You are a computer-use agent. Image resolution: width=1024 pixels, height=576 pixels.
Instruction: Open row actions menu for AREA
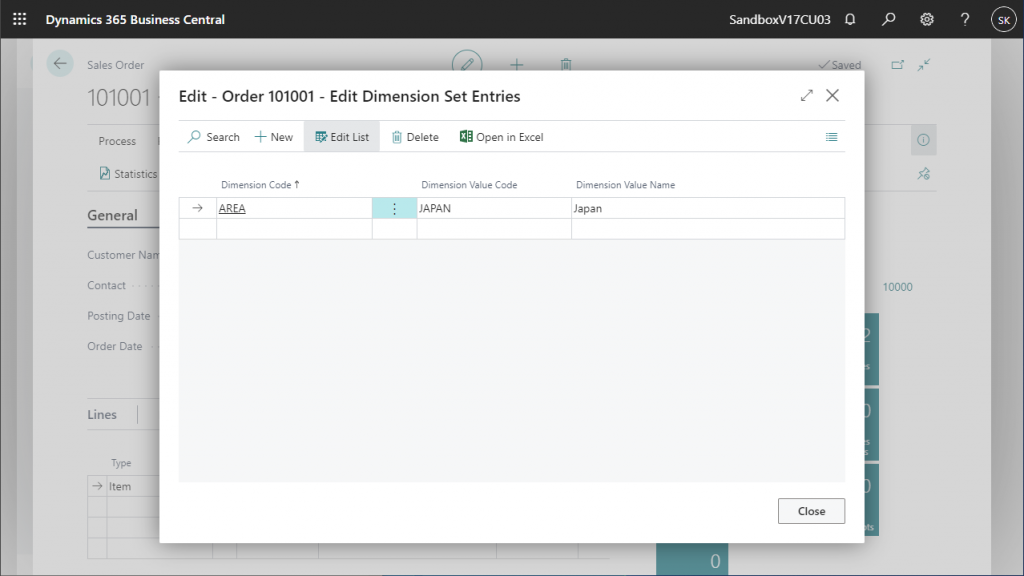click(x=394, y=208)
